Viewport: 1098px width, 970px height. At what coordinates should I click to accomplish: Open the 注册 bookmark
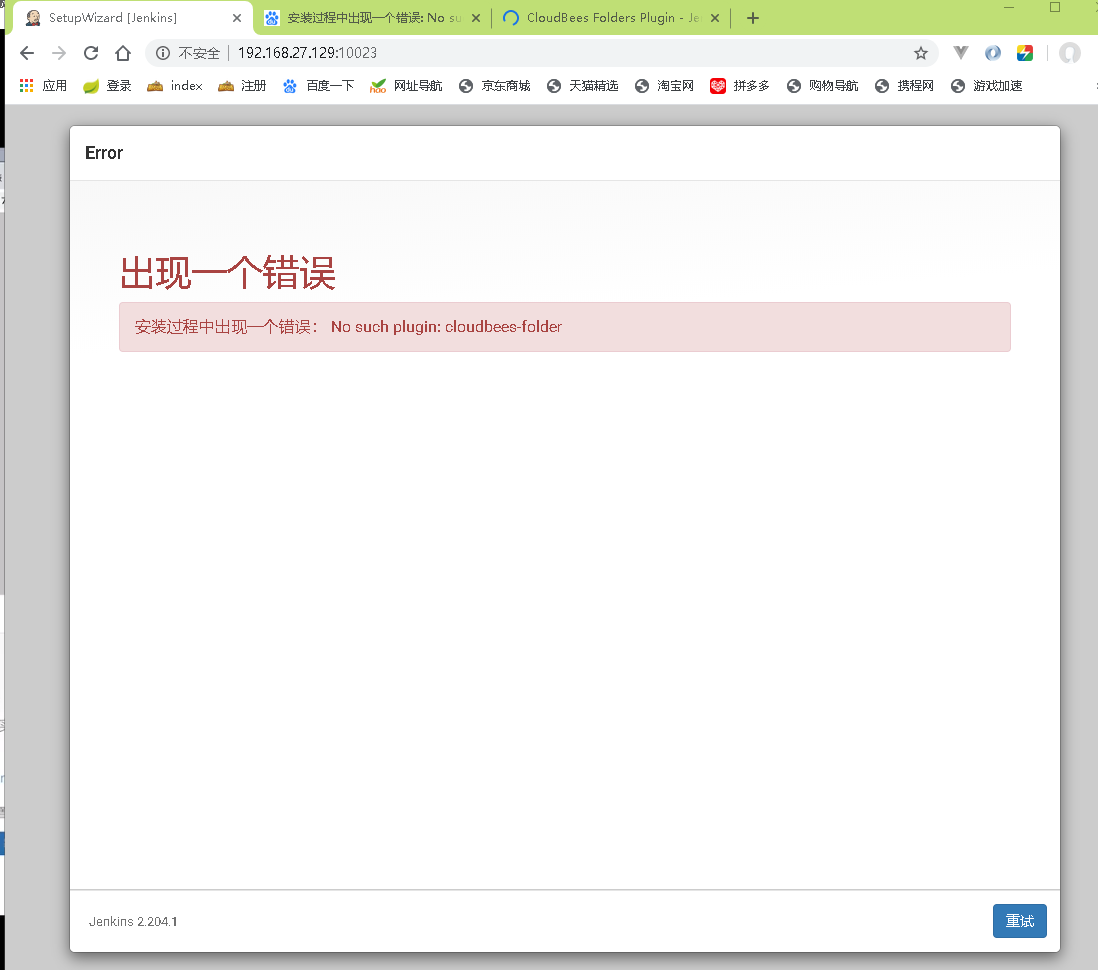[242, 85]
